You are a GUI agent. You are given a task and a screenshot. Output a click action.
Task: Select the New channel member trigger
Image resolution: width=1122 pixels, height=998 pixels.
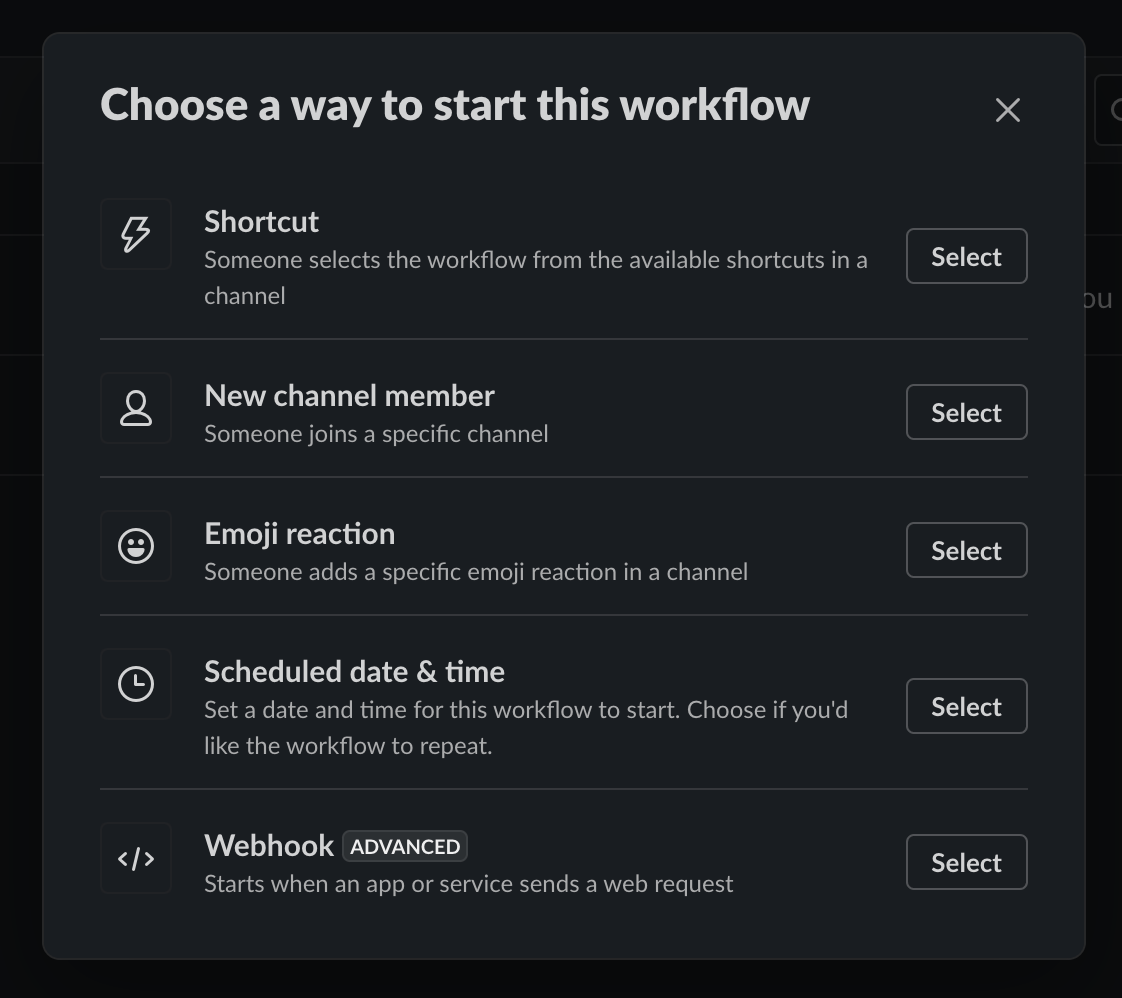966,412
